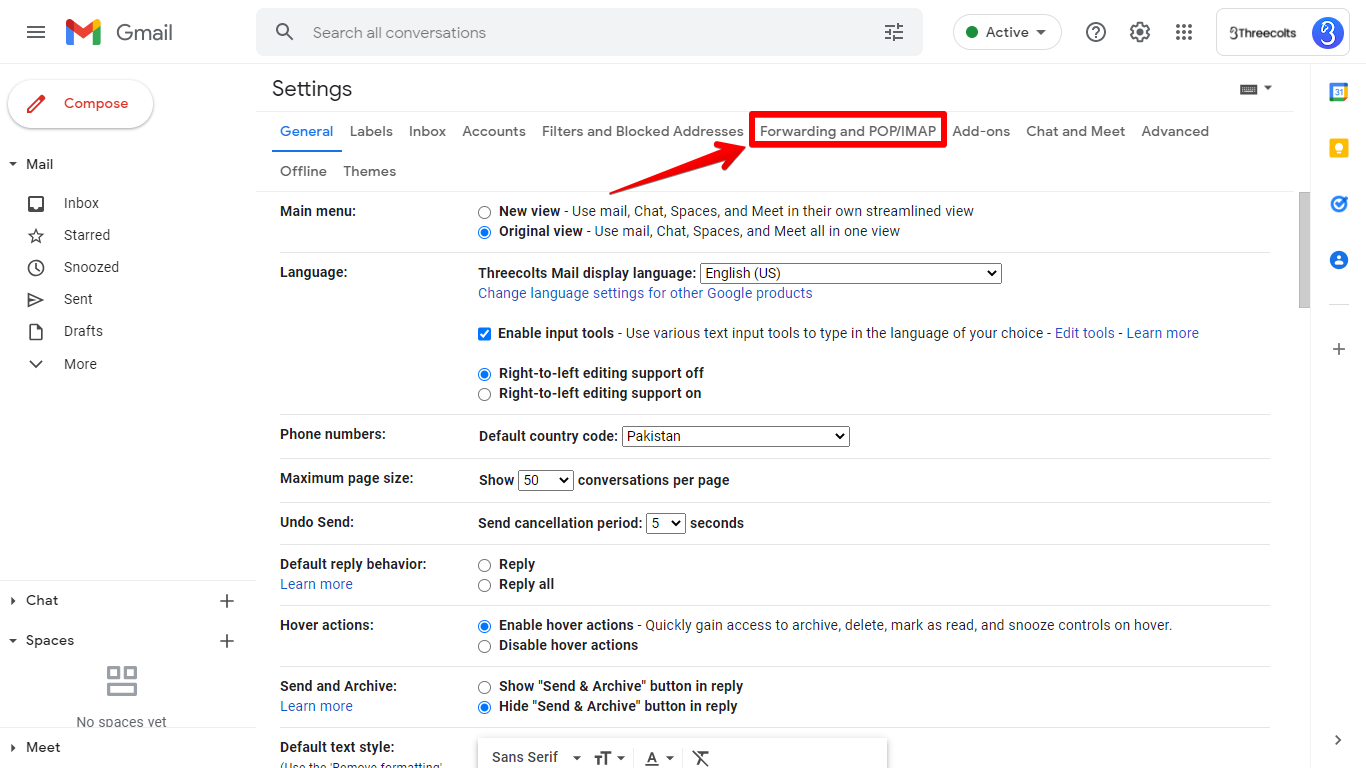
Task: Select Enable hover actions radio
Action: click(x=485, y=626)
